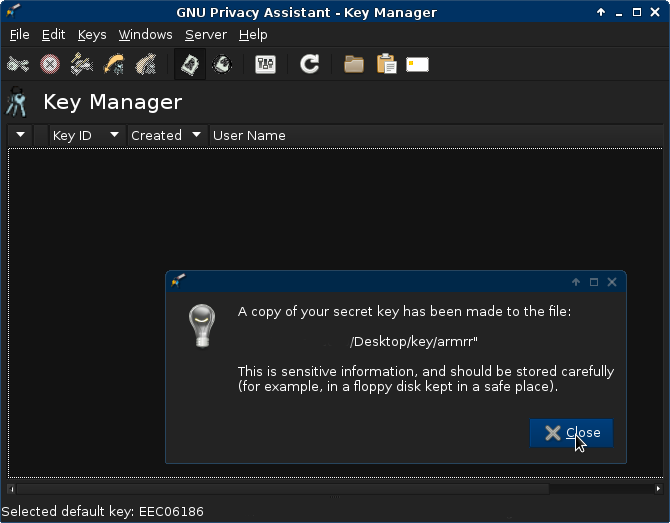The image size is (670, 523).
Task: Open the file manager folder icon
Action: 354,65
